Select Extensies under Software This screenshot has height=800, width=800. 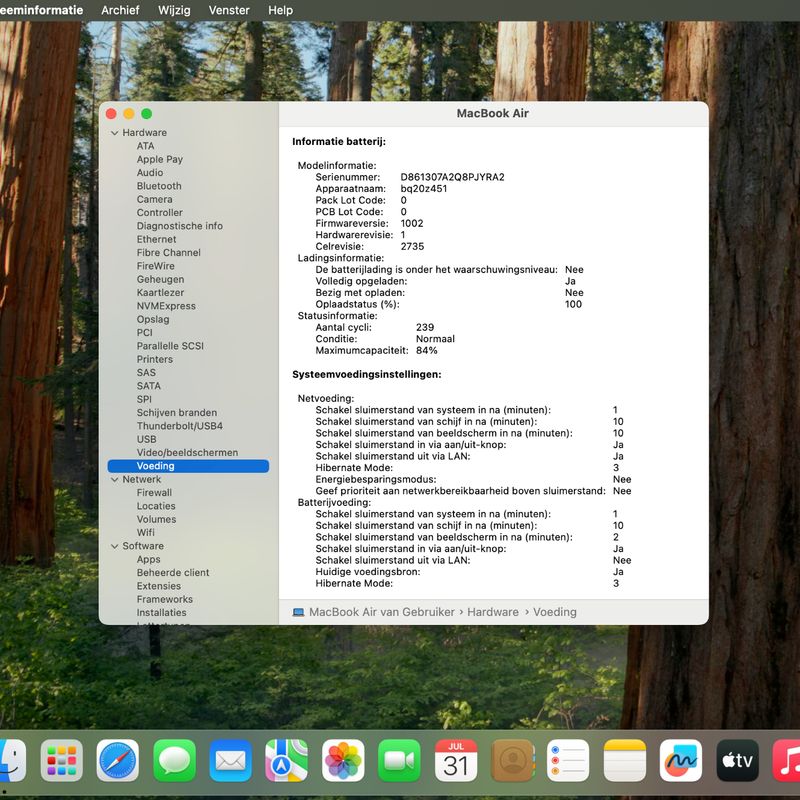pos(159,586)
